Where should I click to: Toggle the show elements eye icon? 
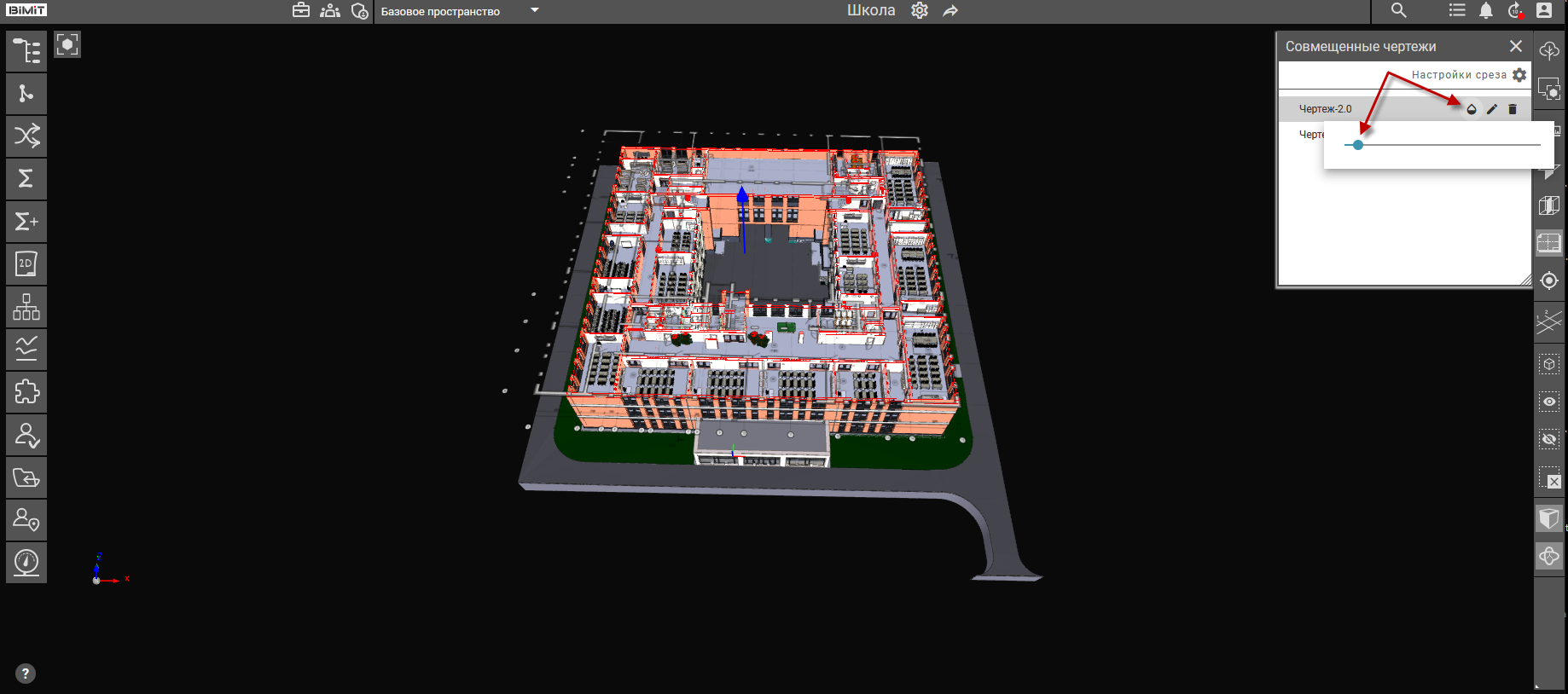click(1549, 402)
